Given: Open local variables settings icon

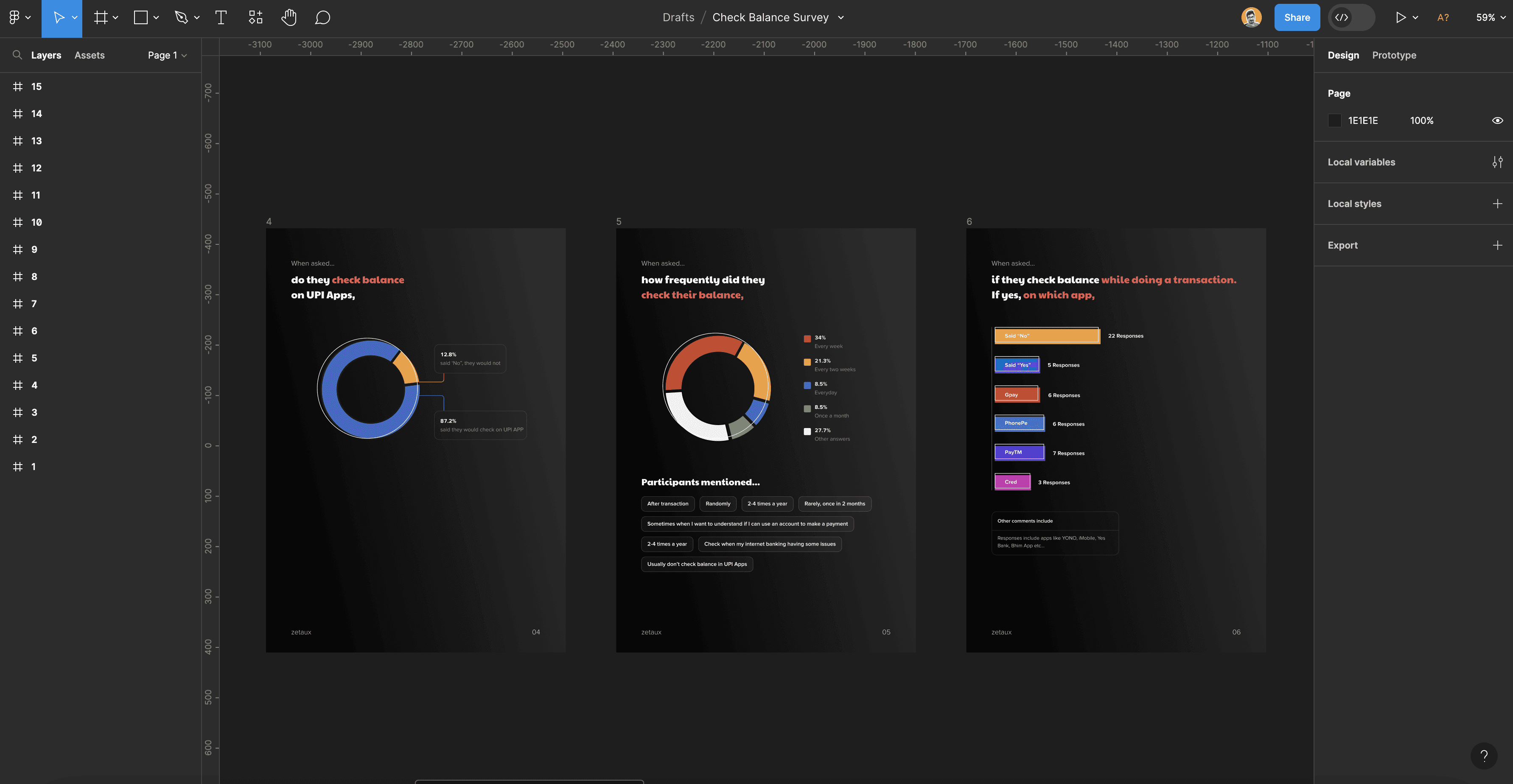Looking at the screenshot, I should click(x=1497, y=162).
